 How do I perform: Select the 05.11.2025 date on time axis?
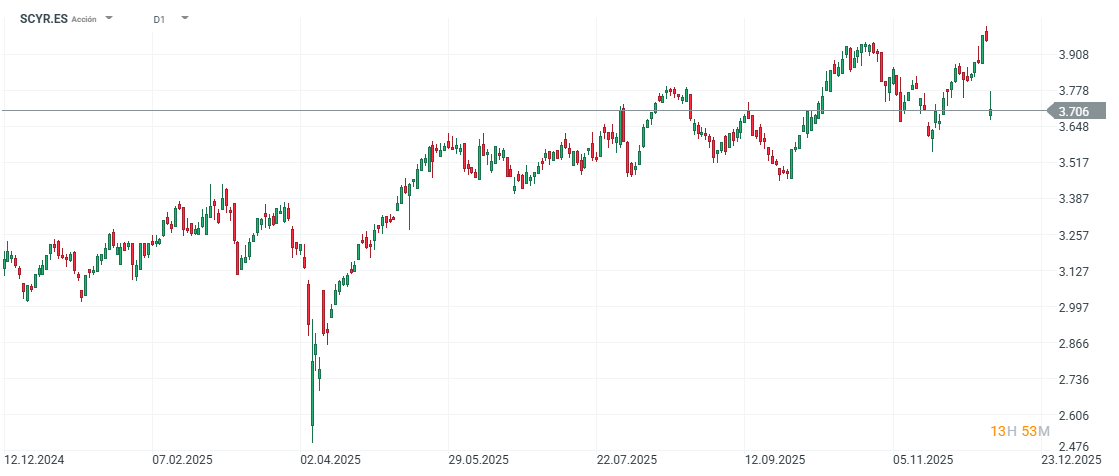[922, 460]
